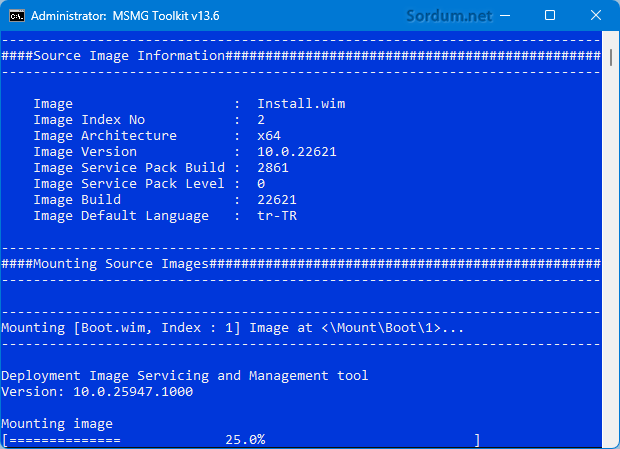Click the 'Source Image Information' header text
This screenshot has height=449, width=620.
[x=129, y=56]
